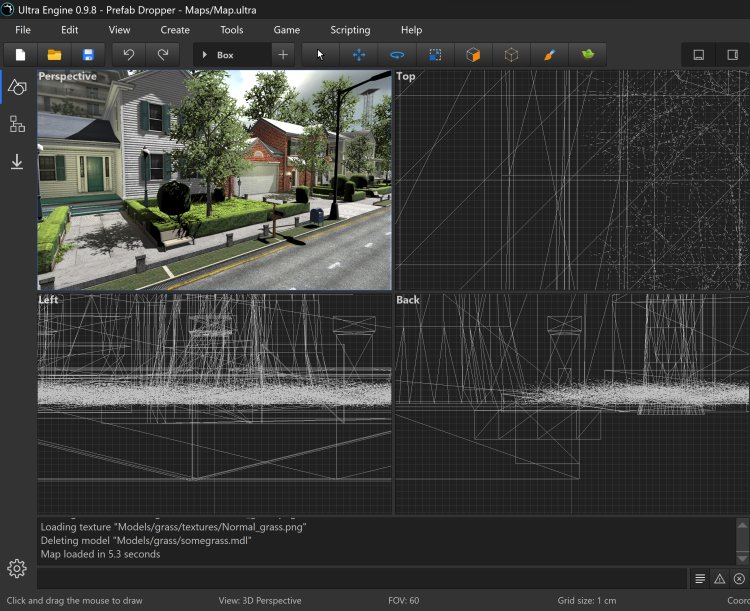Open a map with the folder icon
This screenshot has height=611, width=750.
coord(54,55)
